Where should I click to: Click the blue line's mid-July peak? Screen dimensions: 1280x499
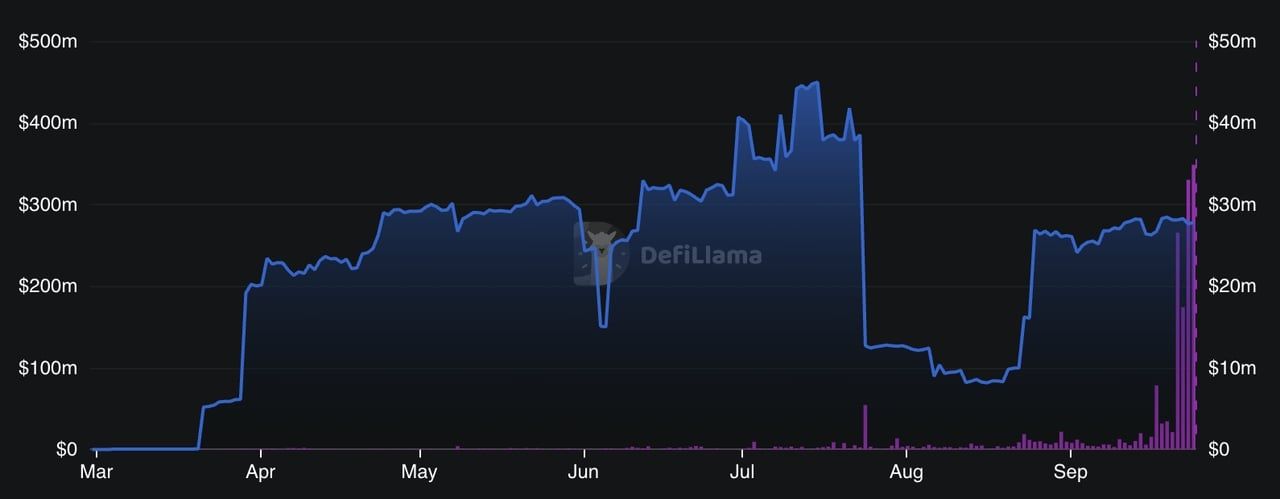point(816,83)
